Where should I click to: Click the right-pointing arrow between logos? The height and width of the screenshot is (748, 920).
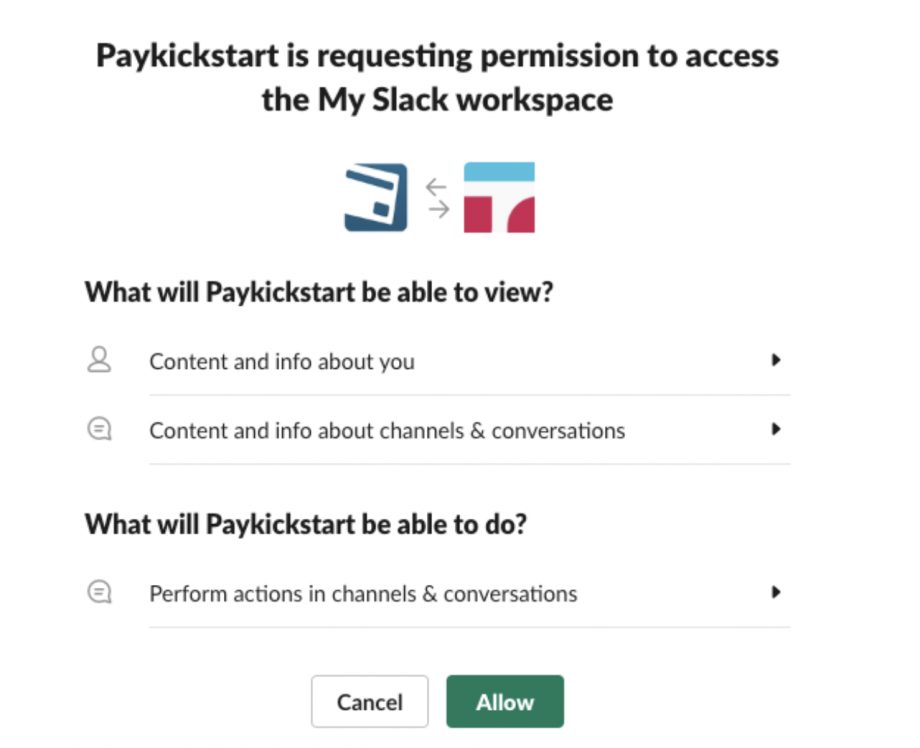click(x=439, y=209)
